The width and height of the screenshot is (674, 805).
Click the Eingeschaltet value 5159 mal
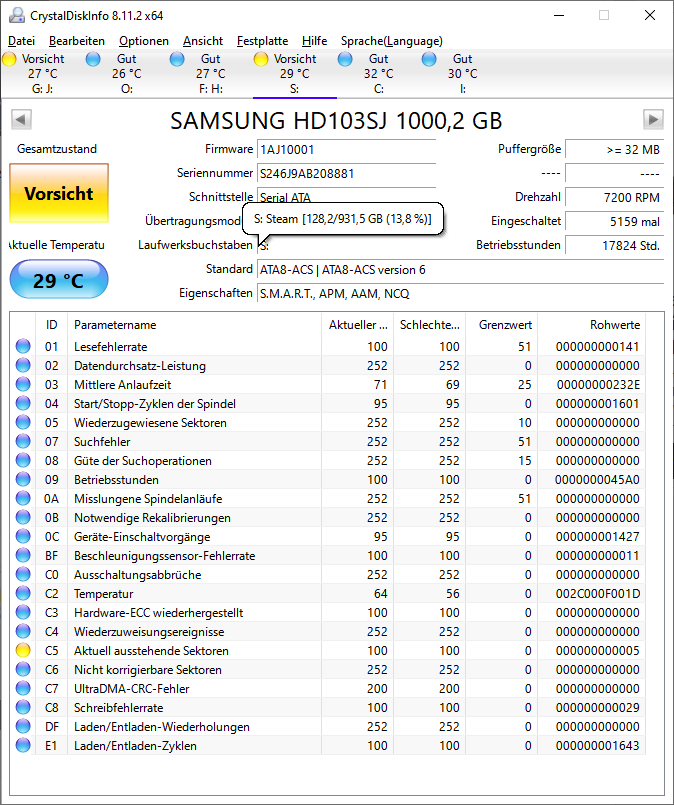click(614, 221)
